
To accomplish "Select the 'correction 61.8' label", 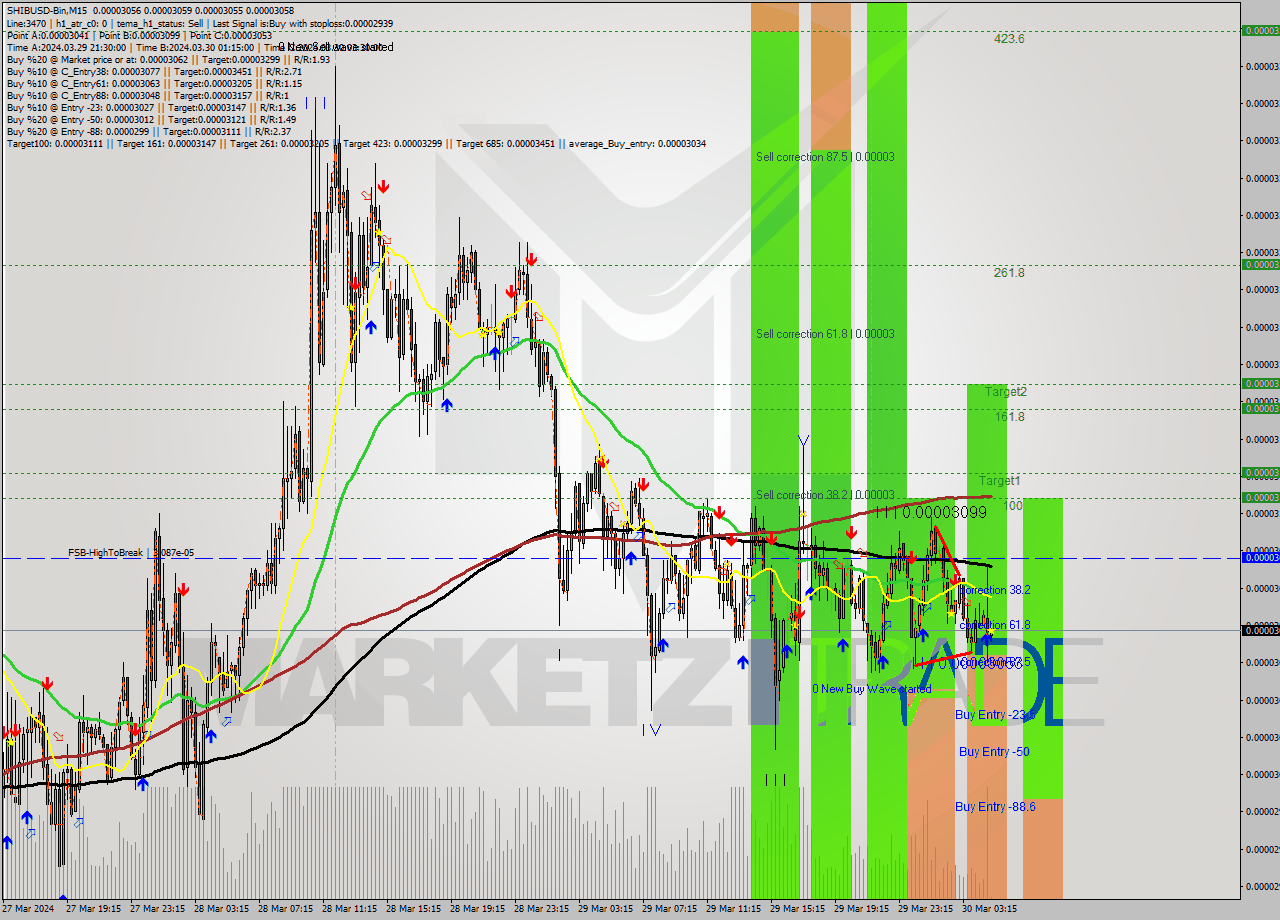I will pyautogui.click(x=994, y=625).
